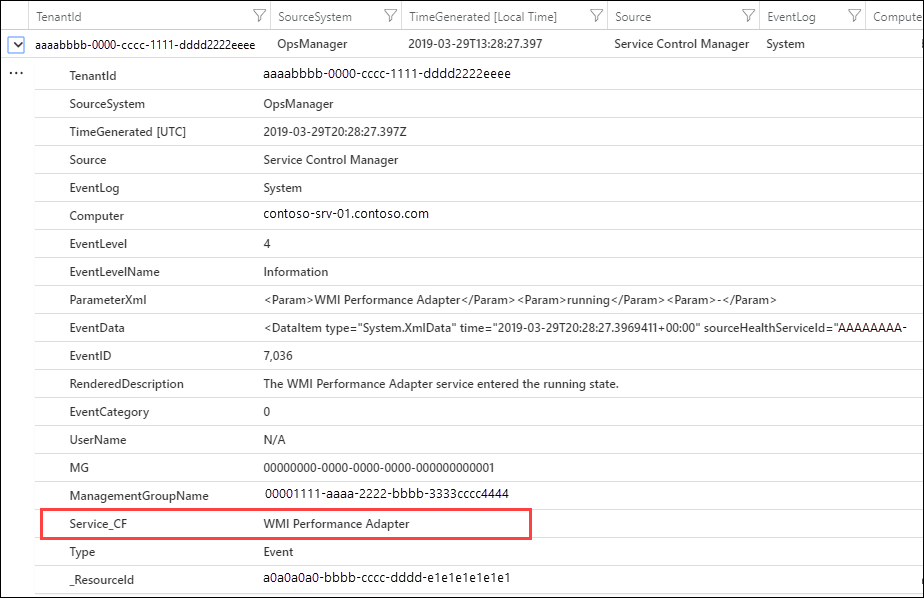Click the contoso-srv-01.contoso.com computer value
Image resolution: width=924 pixels, height=598 pixels.
(346, 215)
